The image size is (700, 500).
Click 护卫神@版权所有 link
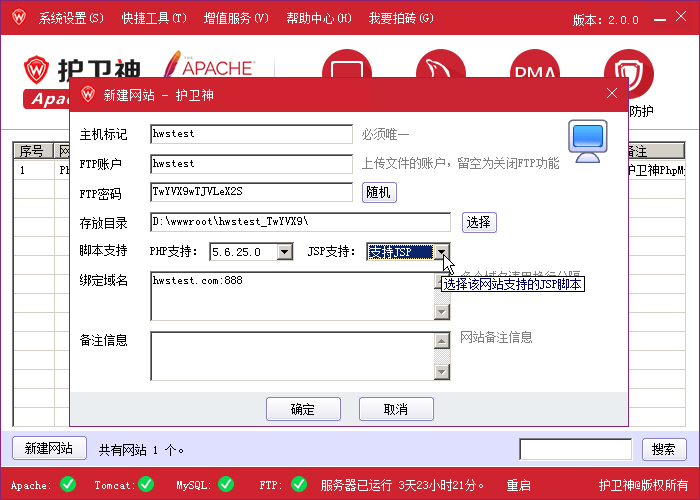(643, 485)
